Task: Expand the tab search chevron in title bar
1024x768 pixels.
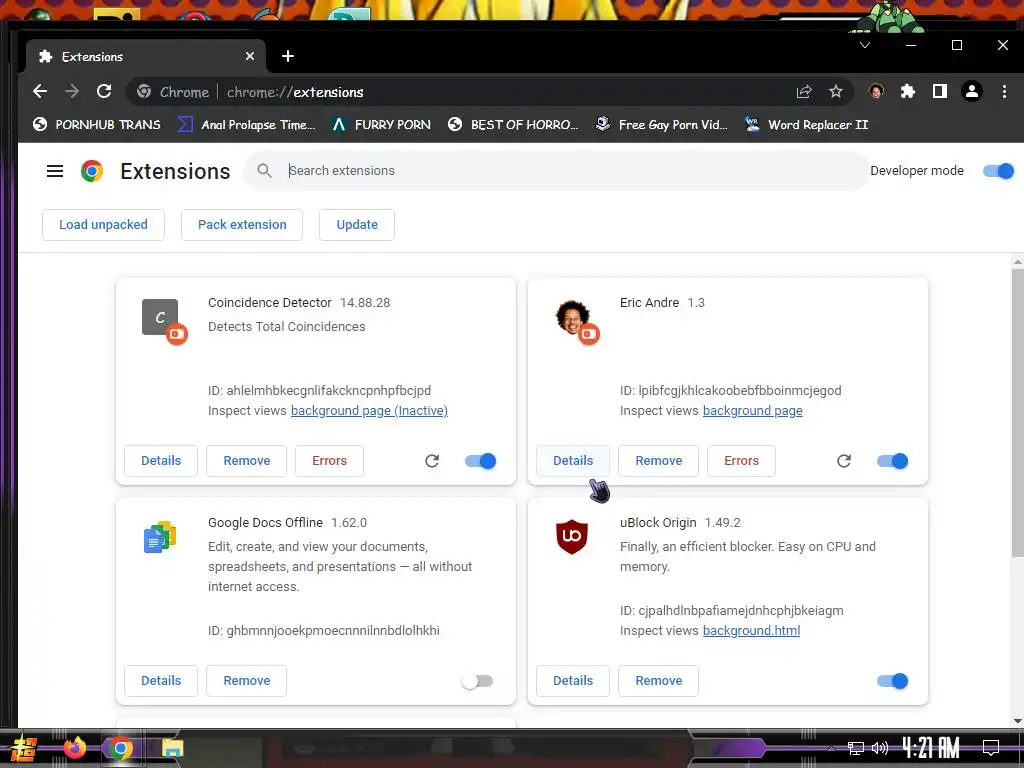Action: (x=865, y=45)
